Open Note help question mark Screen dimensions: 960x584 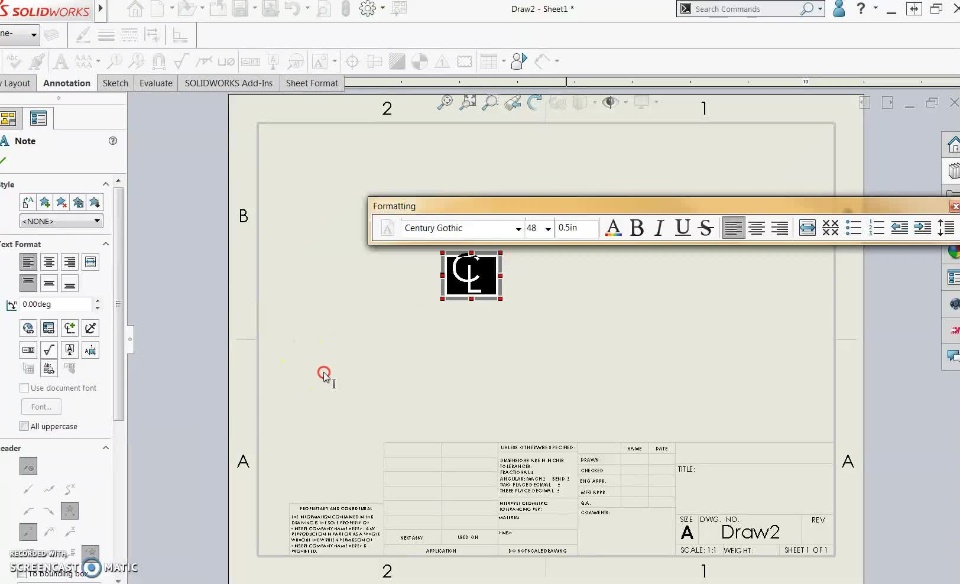tap(113, 141)
